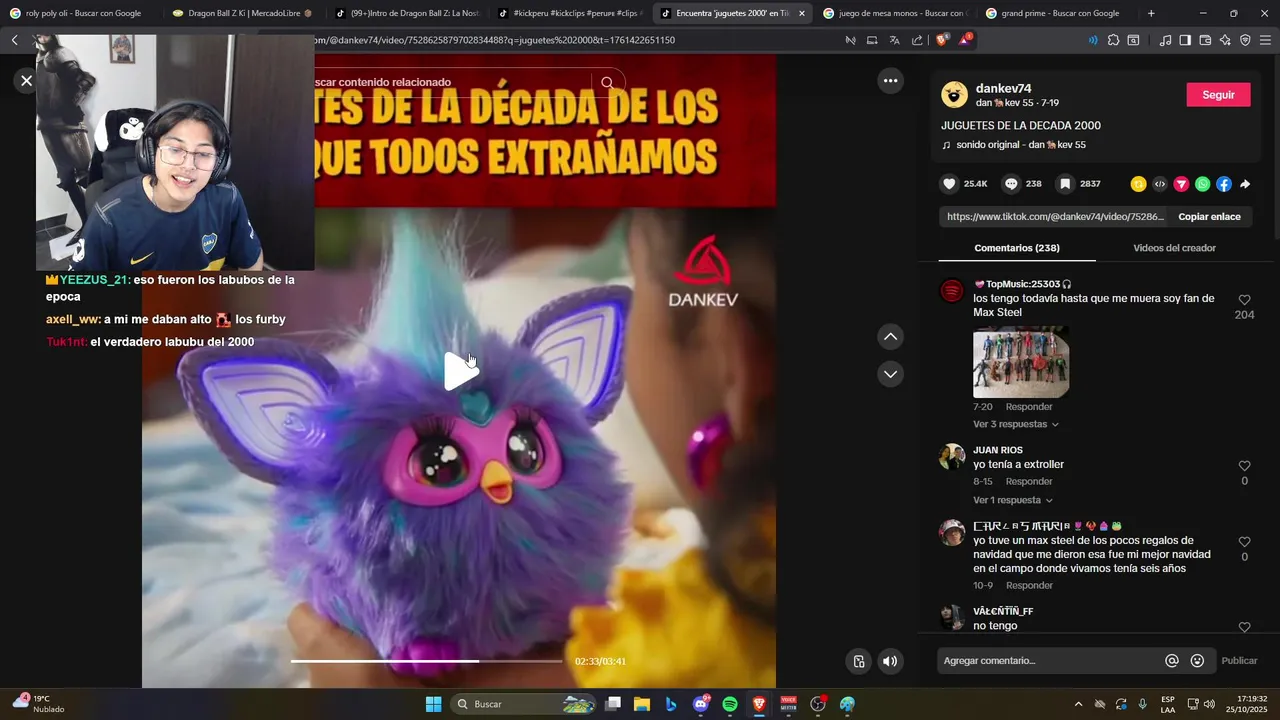Screen dimensions: 1280x720
Task: Close the 'Encuentra juguetes 2000' TikTok tab
Action: pyautogui.click(x=801, y=13)
